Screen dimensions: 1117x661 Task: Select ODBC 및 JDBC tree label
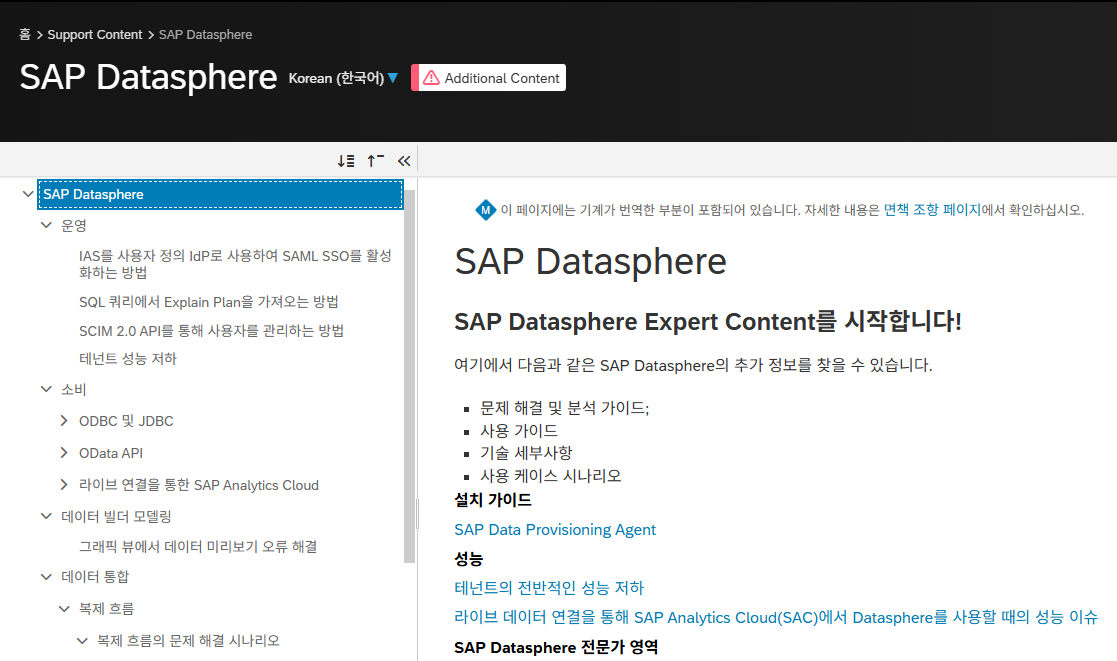click(126, 421)
